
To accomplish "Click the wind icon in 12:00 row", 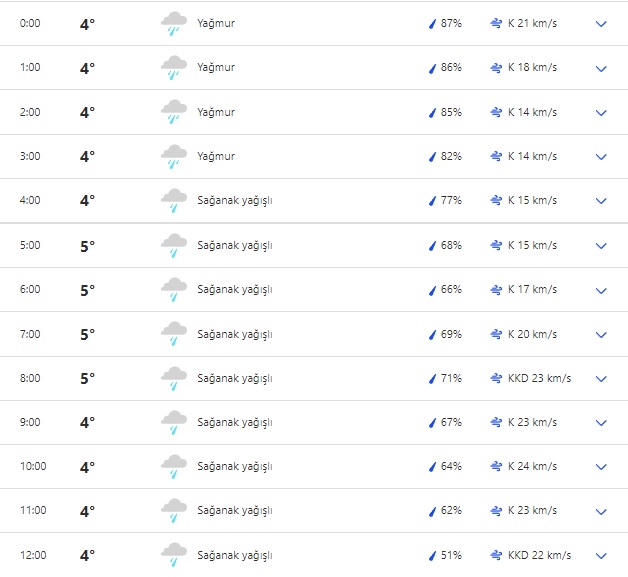I will [x=497, y=555].
